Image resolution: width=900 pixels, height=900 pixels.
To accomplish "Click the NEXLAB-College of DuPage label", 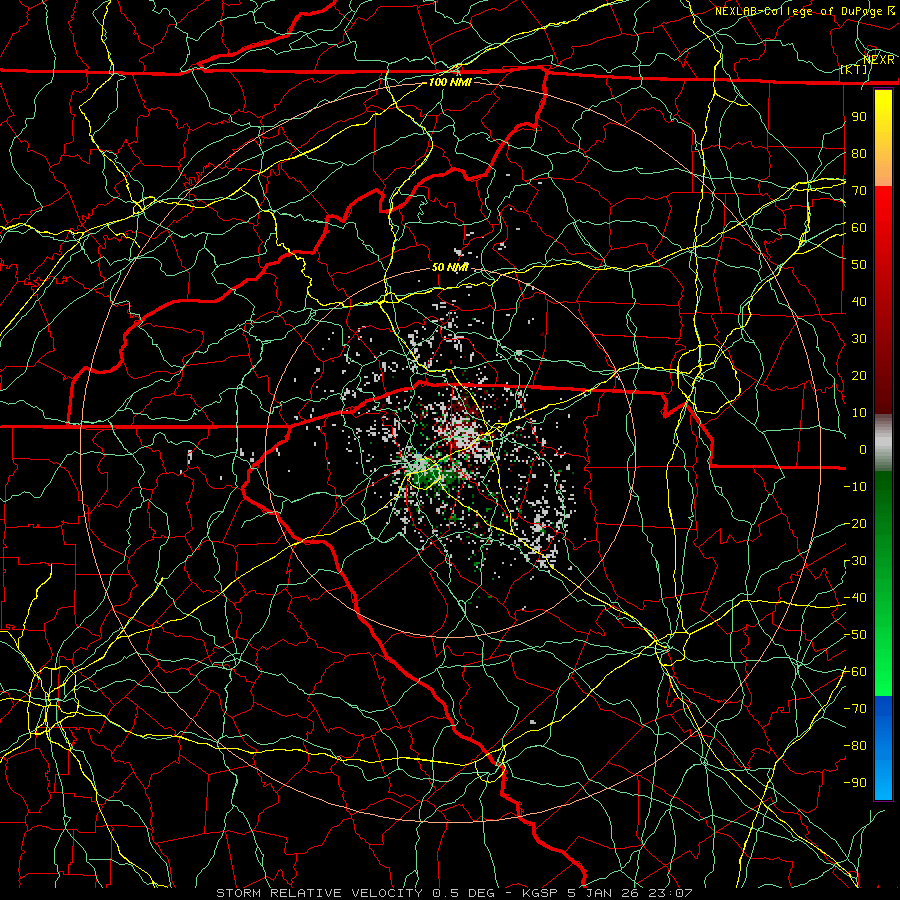I will [800, 11].
